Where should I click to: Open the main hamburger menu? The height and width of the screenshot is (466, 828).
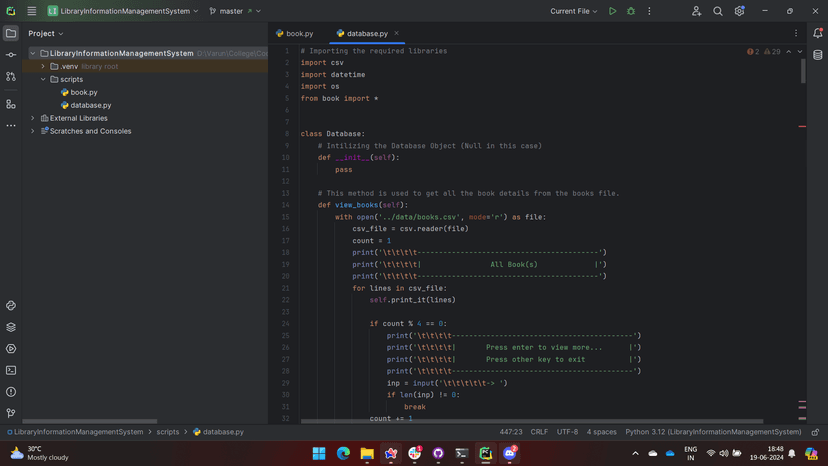31,11
